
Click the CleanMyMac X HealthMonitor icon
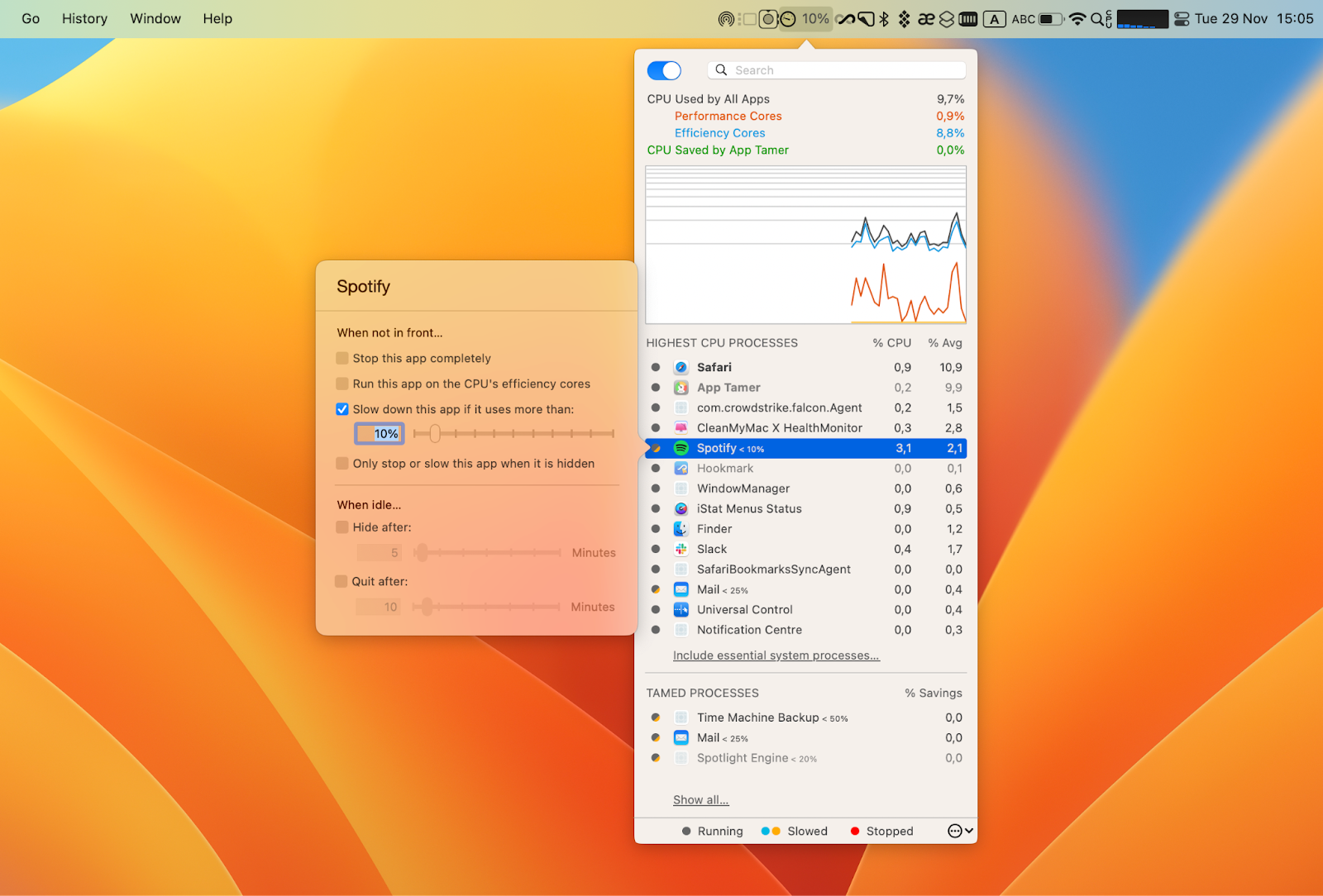tap(681, 428)
